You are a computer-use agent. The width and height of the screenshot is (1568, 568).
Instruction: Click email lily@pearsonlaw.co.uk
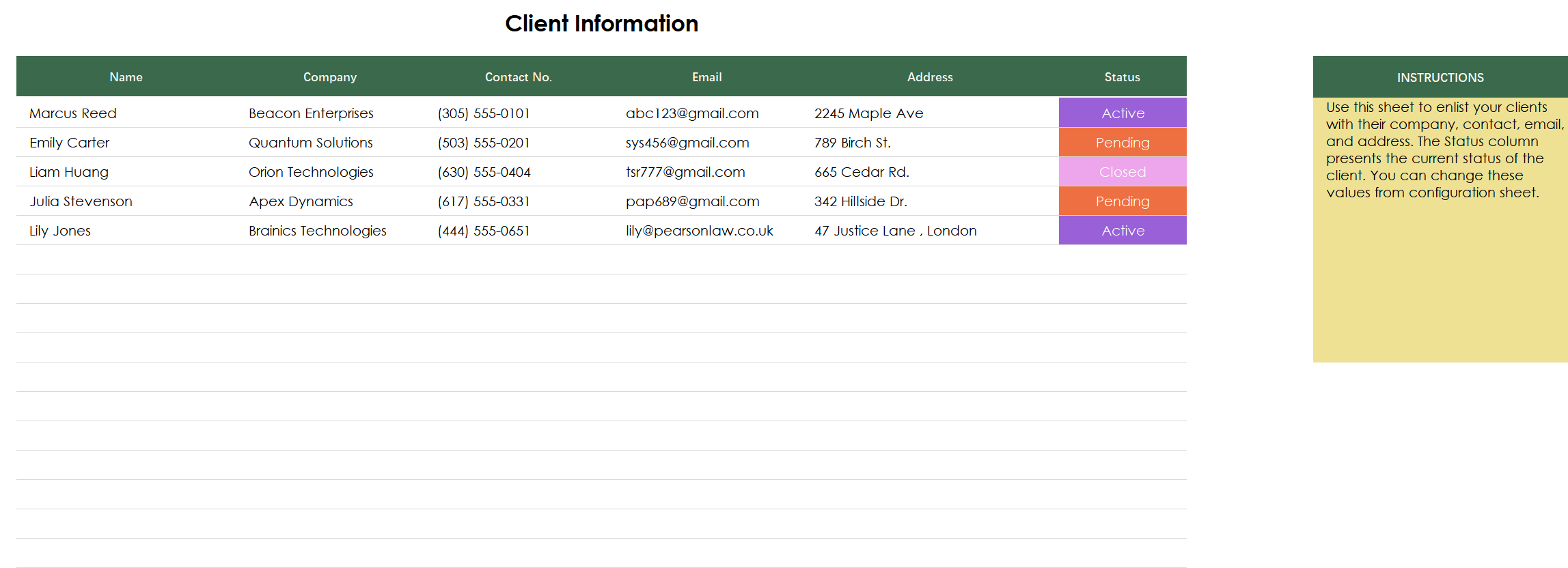coord(700,231)
